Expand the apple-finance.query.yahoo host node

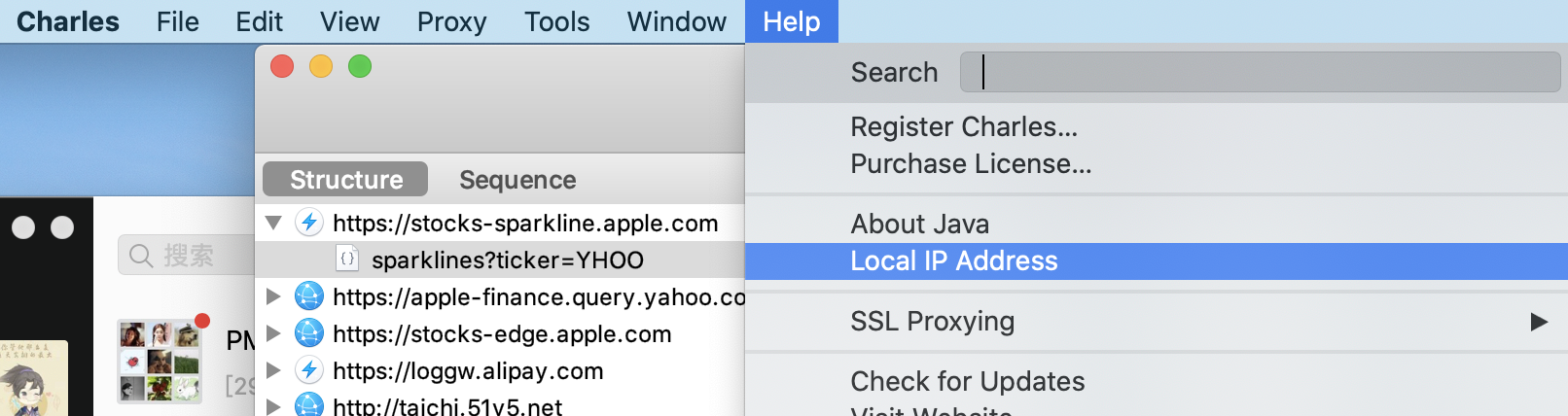pyautogui.click(x=273, y=296)
